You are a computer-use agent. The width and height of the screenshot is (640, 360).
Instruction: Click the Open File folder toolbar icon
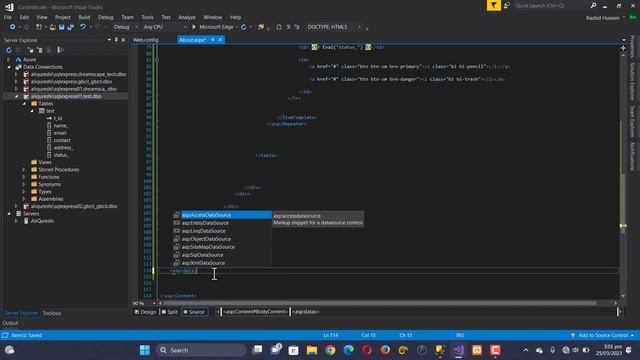point(53,27)
